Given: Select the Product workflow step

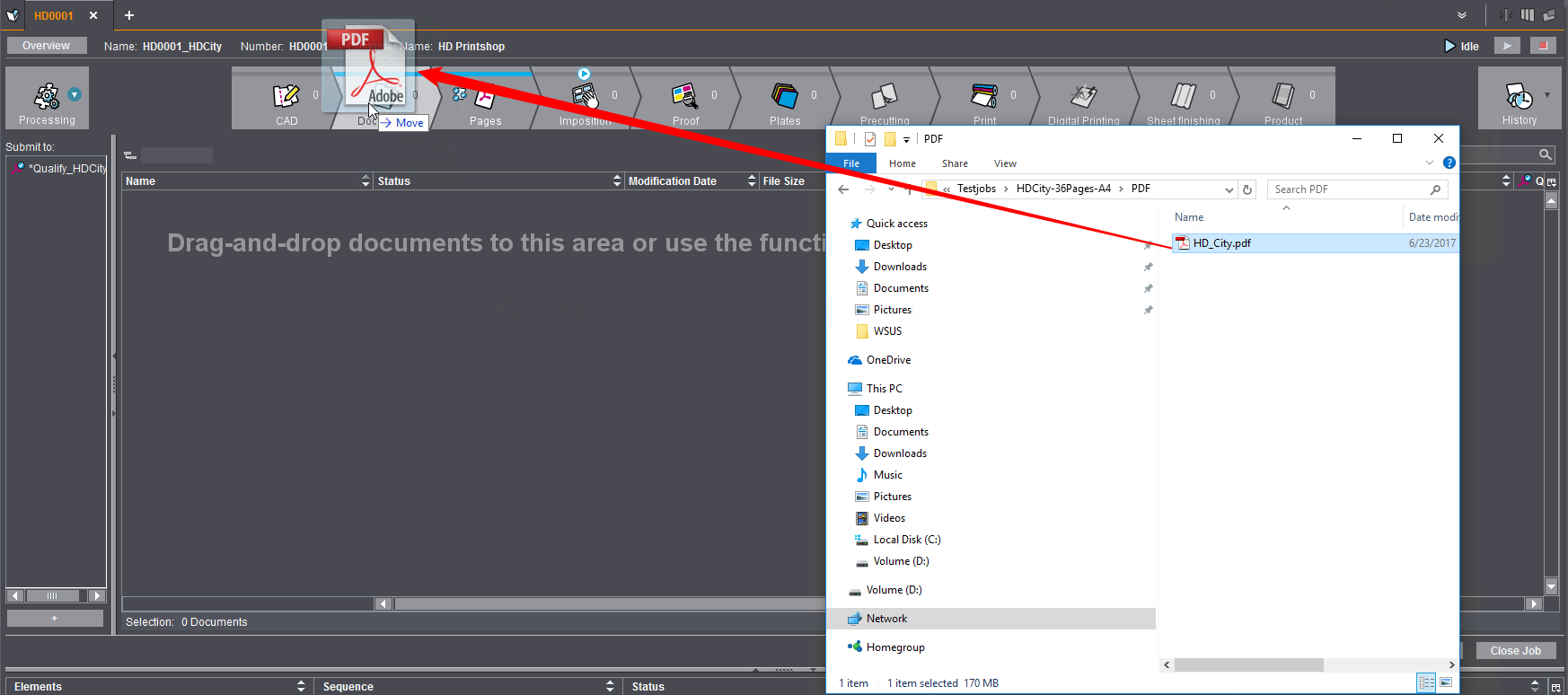Looking at the screenshot, I should tap(1283, 97).
